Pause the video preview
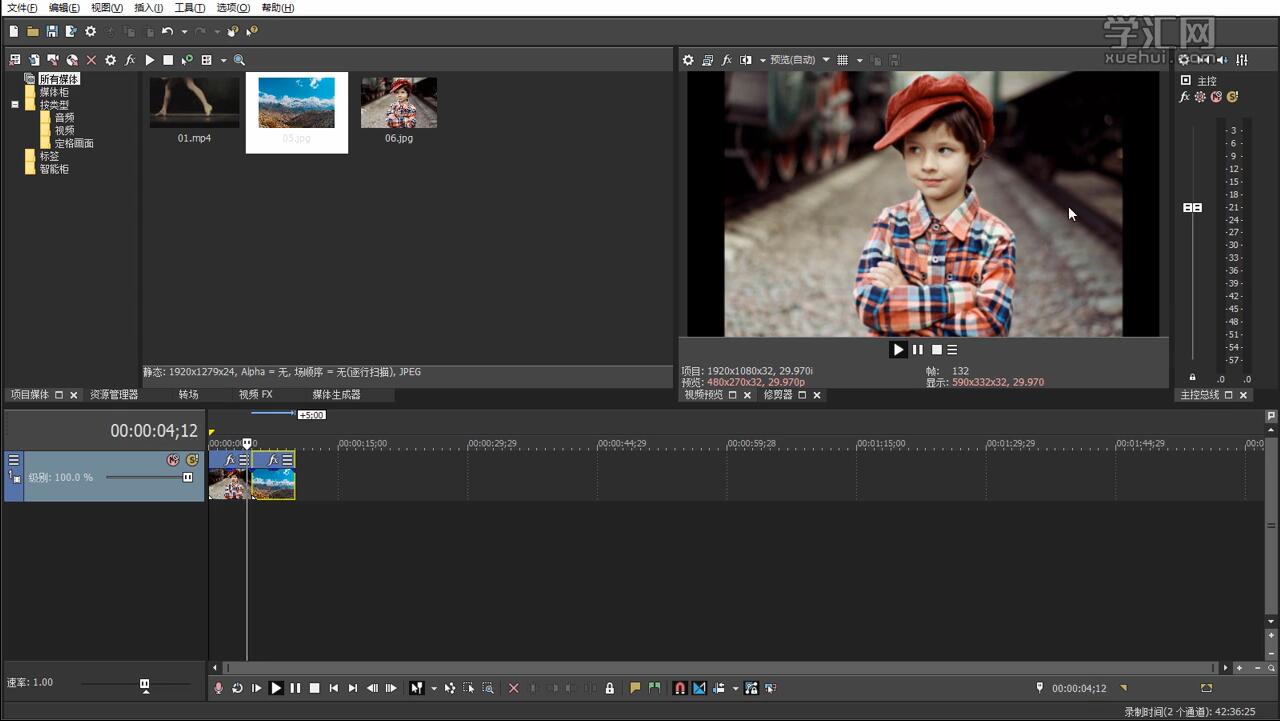 (918, 350)
